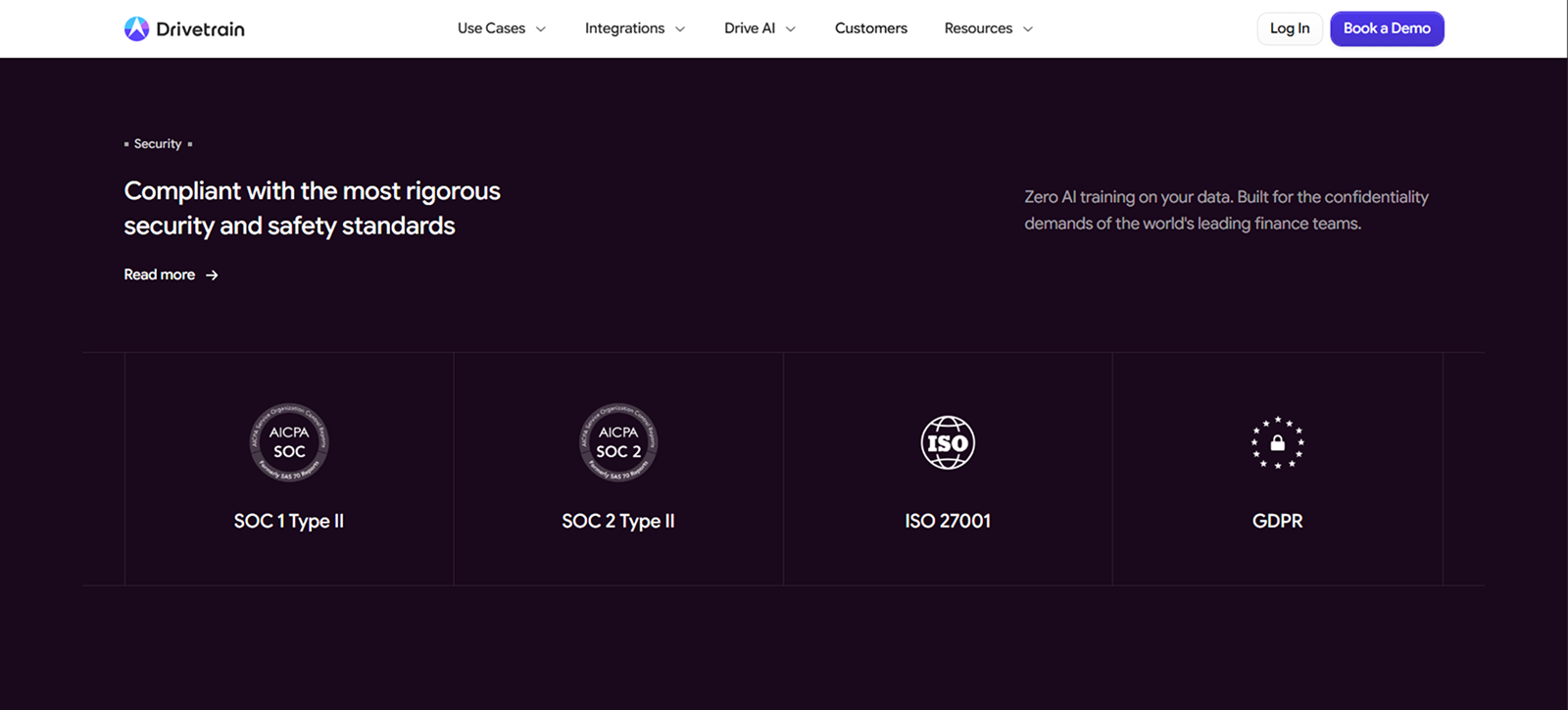Viewport: 1568px width, 710px height.
Task: Select the SOC 1 Type II label
Action: coord(289,521)
